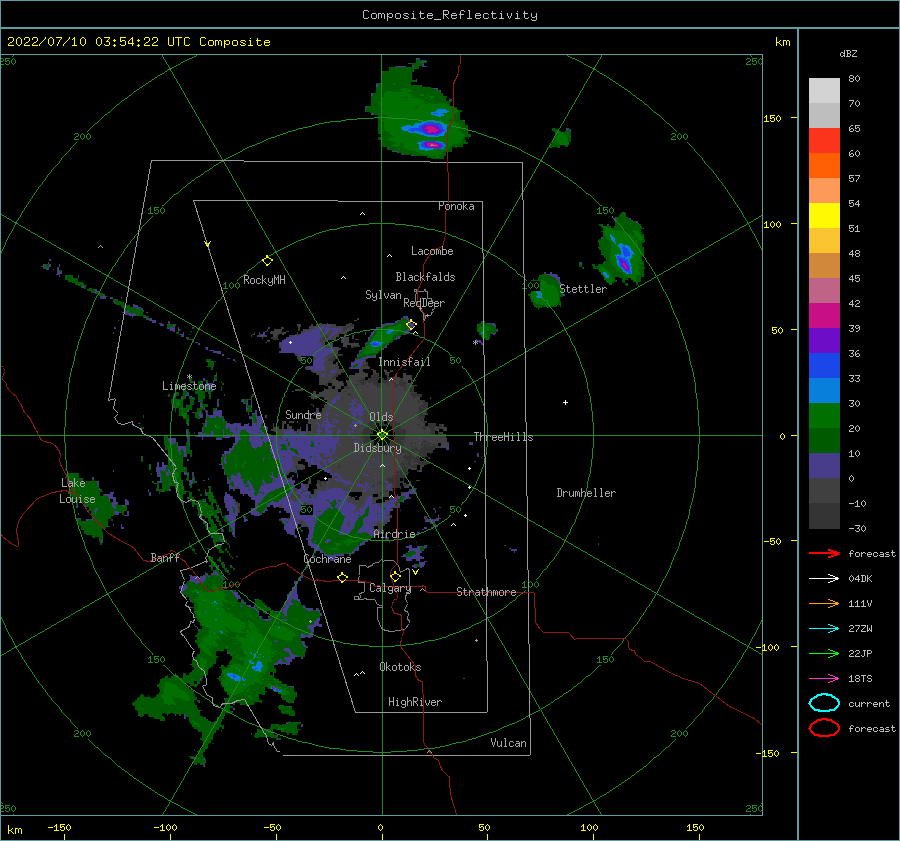
Task: Click the Blackfalds city label
Action: [425, 277]
